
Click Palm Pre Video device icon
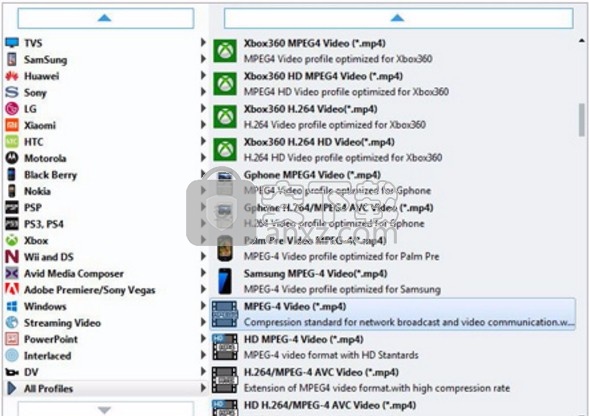click(x=225, y=248)
